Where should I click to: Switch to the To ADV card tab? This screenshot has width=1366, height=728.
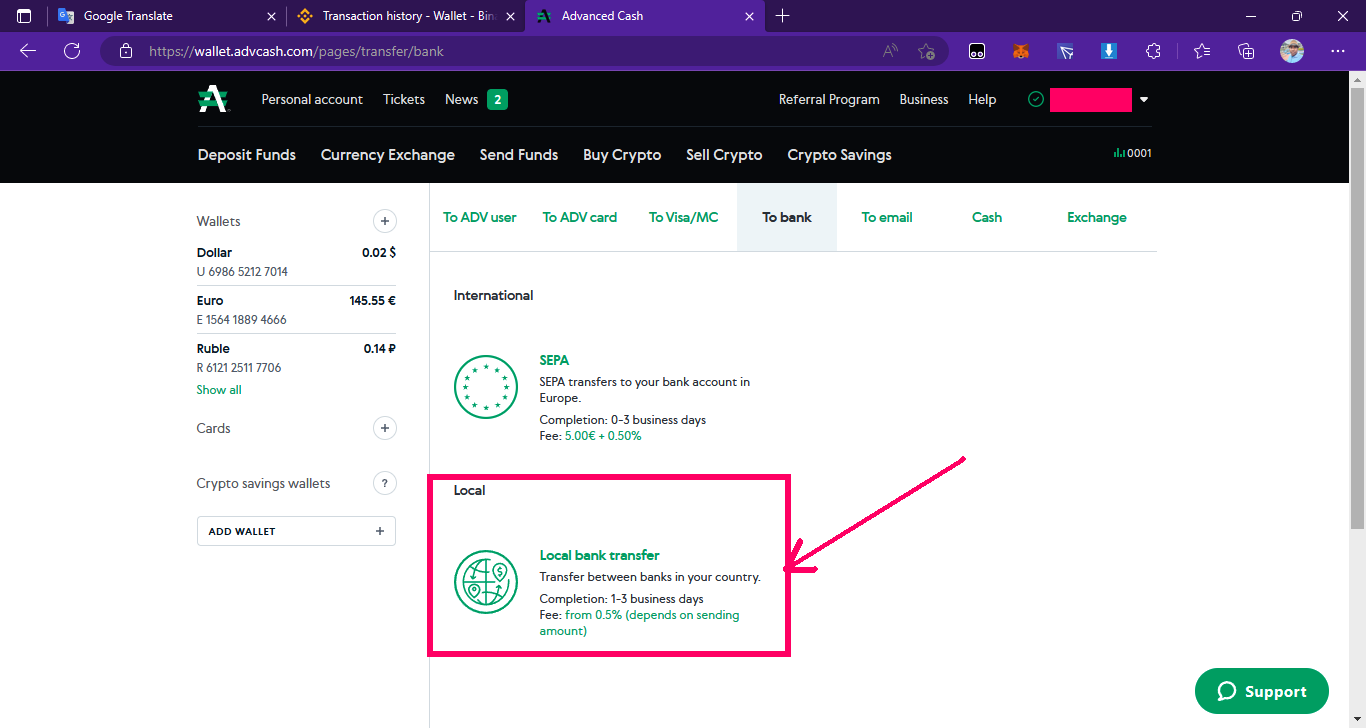[580, 217]
